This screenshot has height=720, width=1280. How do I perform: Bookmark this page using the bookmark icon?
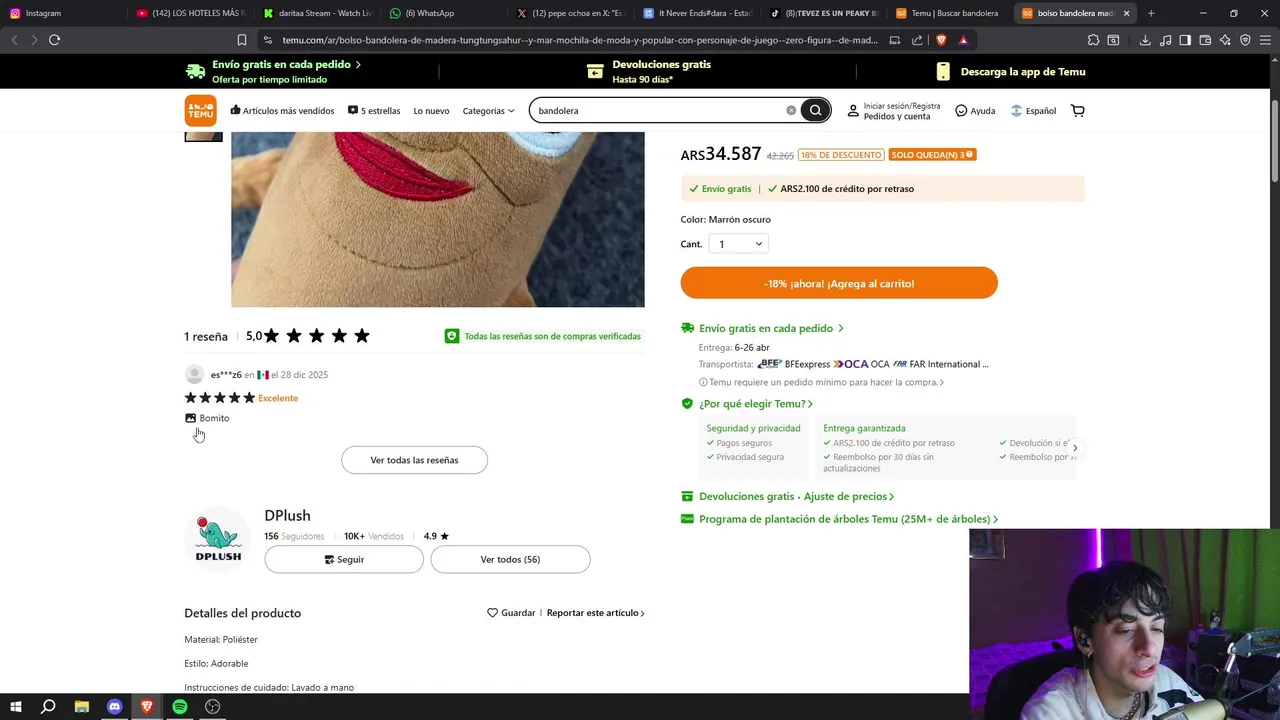242,40
